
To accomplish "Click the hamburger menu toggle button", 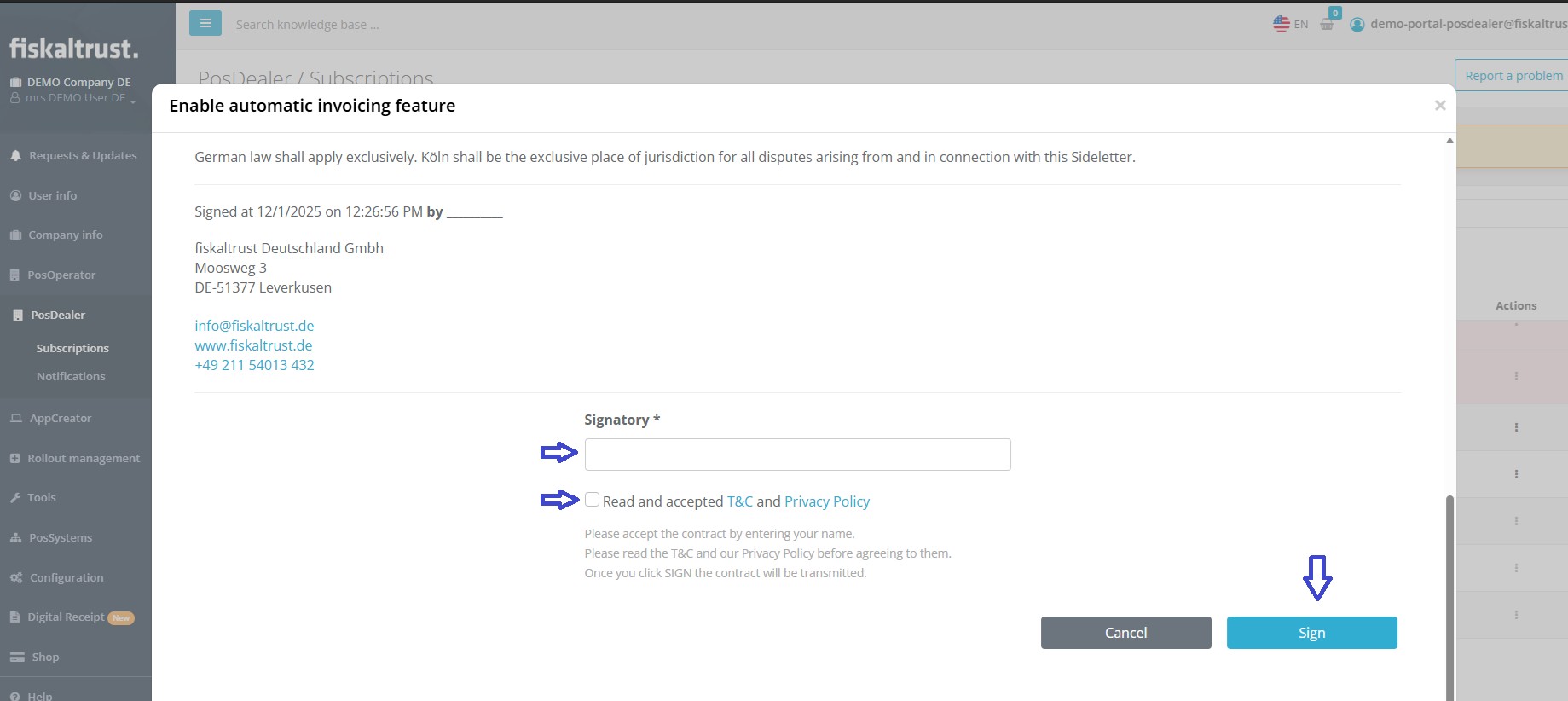I will coord(205,23).
